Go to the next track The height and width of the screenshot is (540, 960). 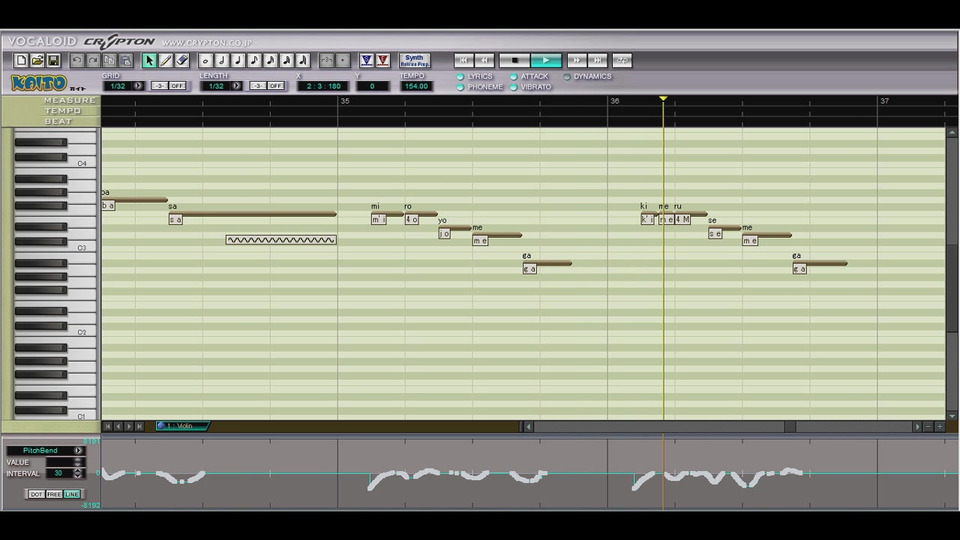click(x=129, y=426)
